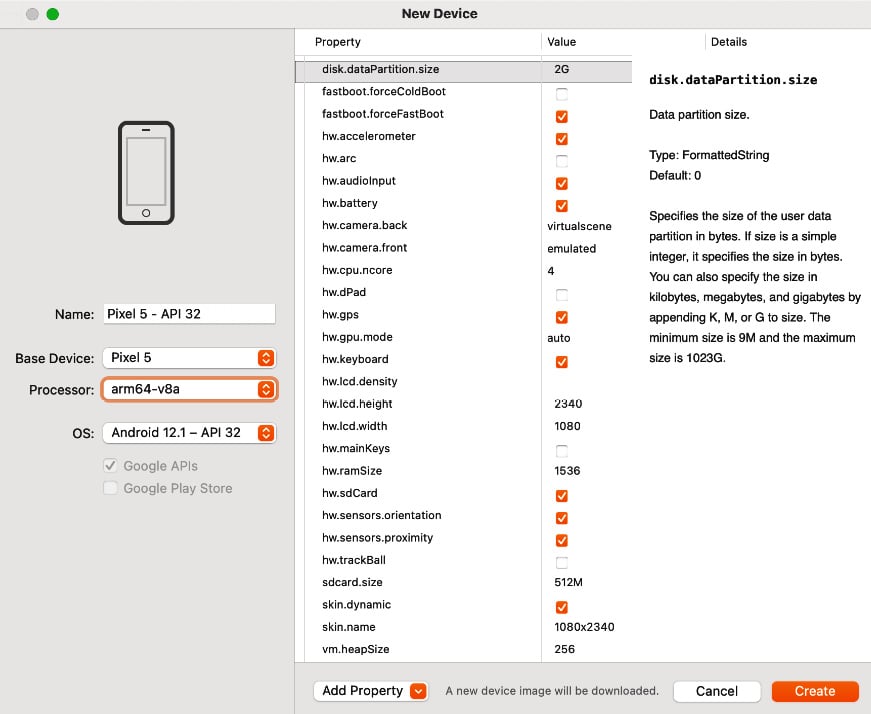Viewport: 871px width, 714px height.
Task: Uncheck the hw.gps checkbox
Action: pyautogui.click(x=562, y=317)
